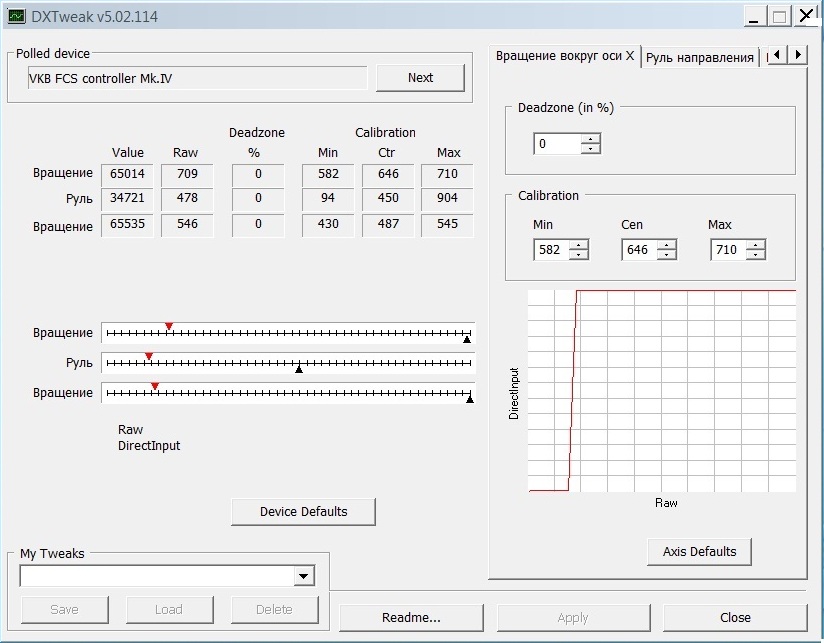This screenshot has width=824, height=643.
Task: Close the dialog using the Close button
Action: pos(735,617)
